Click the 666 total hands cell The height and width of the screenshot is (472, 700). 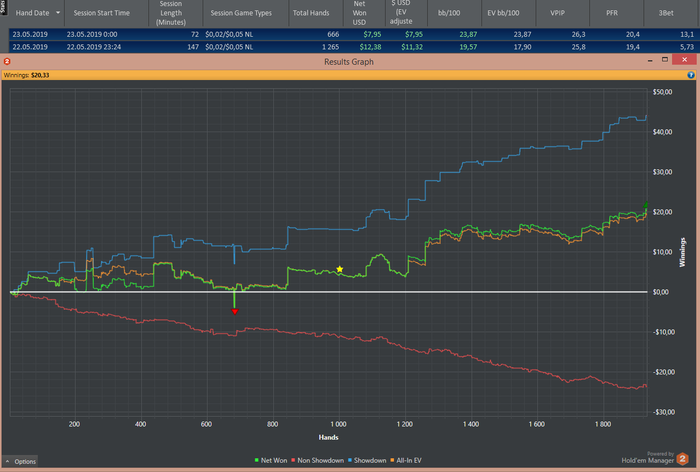tap(333, 34)
